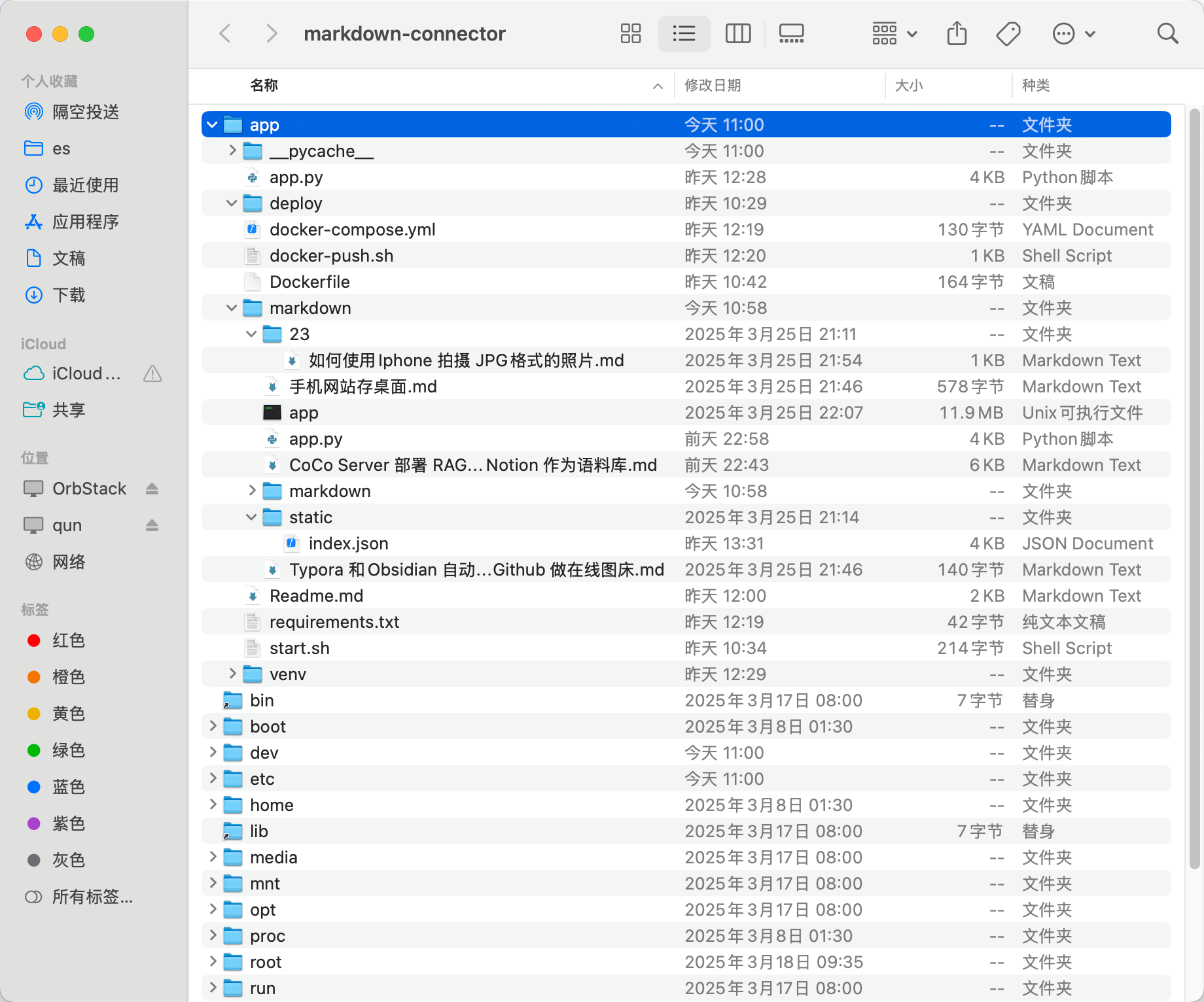Expand the media folder

click(x=213, y=857)
